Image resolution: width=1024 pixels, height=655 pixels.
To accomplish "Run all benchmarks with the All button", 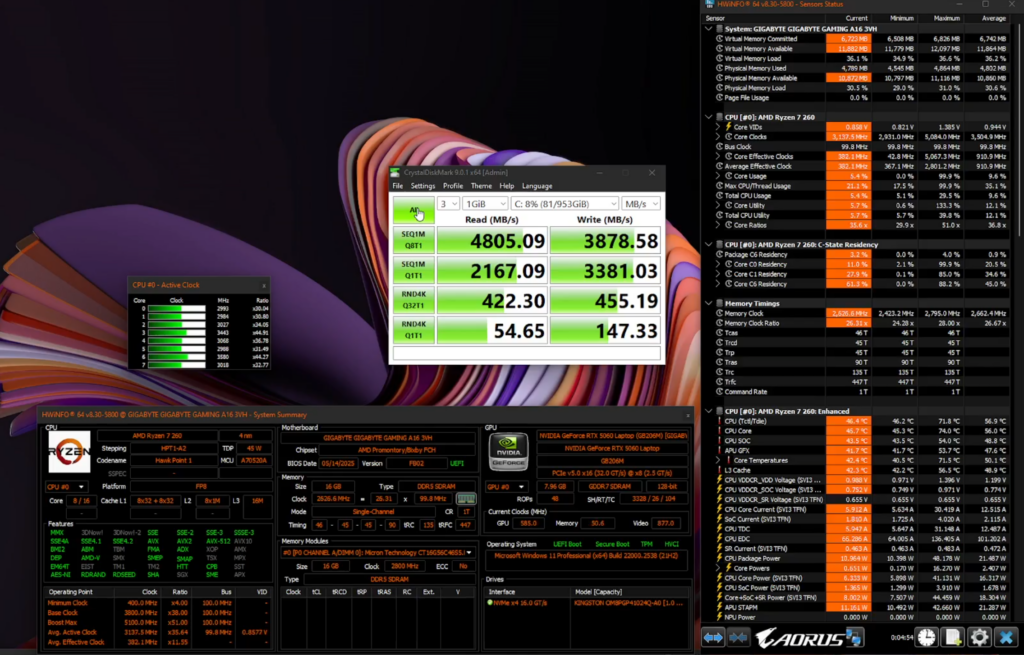I will 413,210.
